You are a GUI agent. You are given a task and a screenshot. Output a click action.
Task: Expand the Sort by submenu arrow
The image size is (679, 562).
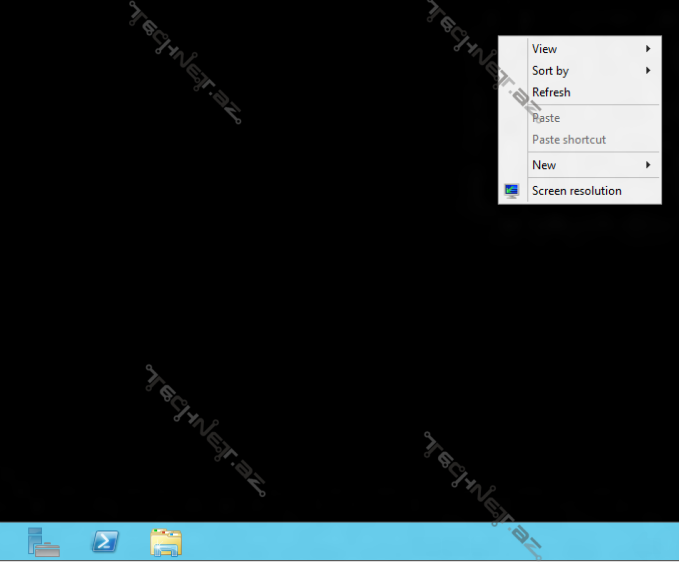point(648,71)
